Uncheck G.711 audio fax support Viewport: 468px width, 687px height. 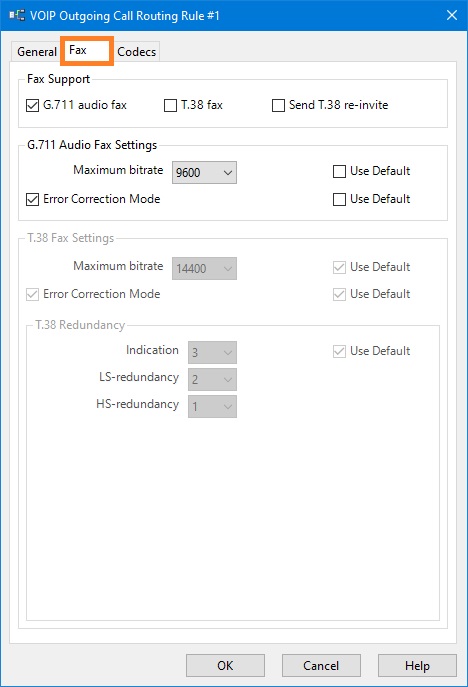pos(32,106)
